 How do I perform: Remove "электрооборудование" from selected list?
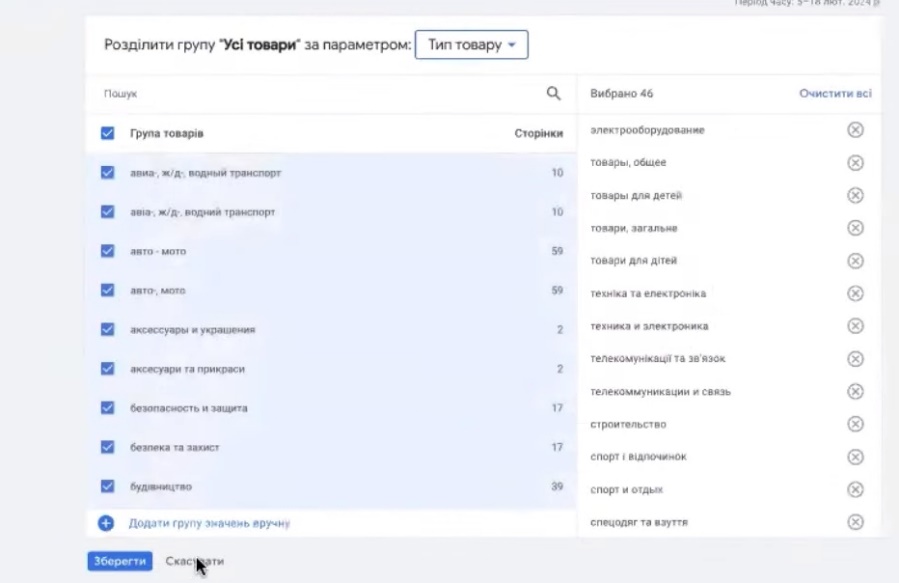pyautogui.click(x=855, y=130)
